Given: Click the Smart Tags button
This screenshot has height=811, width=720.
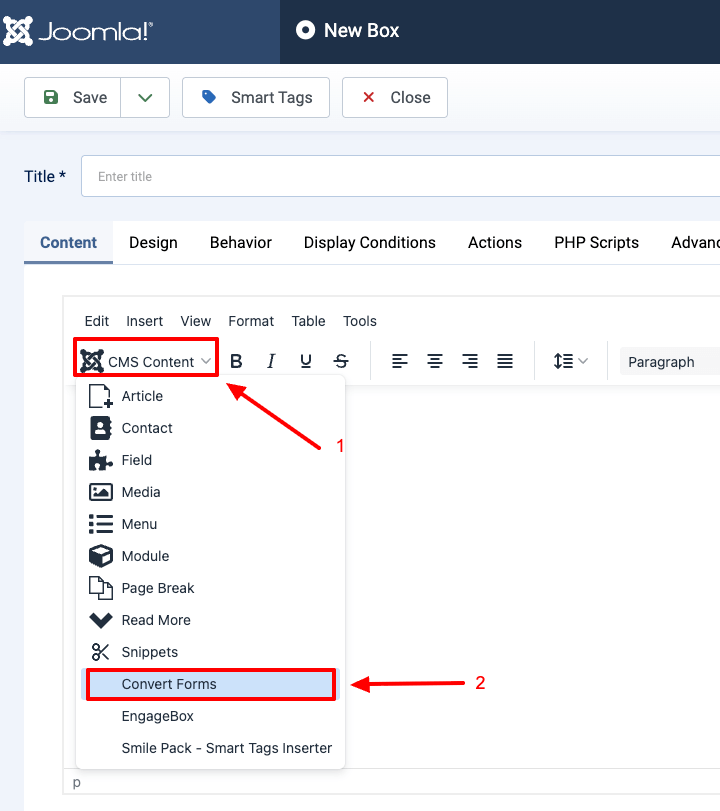Looking at the screenshot, I should (x=256, y=97).
